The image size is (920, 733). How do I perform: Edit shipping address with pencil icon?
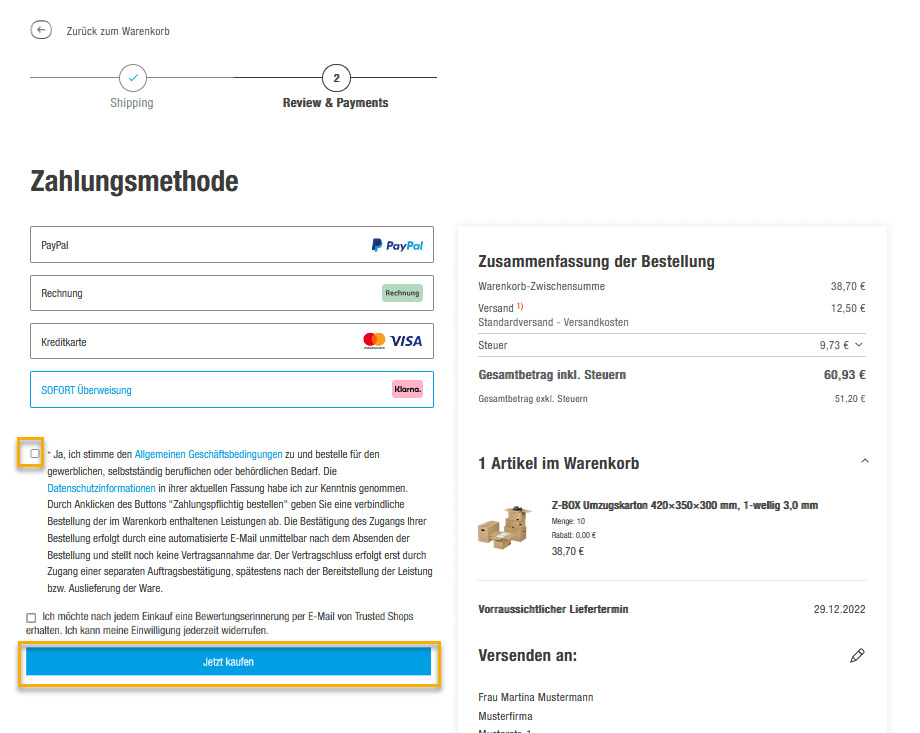point(856,656)
